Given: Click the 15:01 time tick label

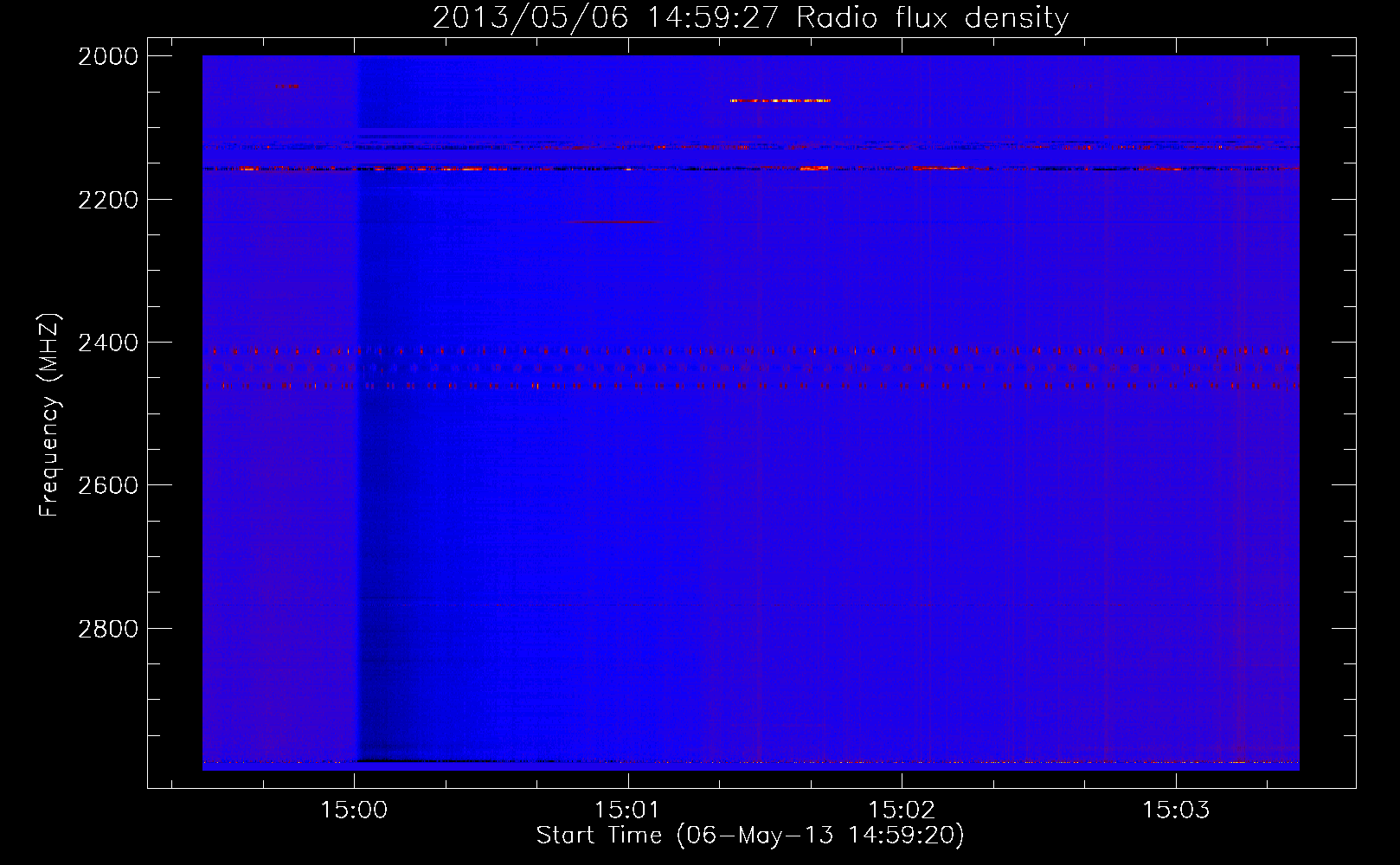Looking at the screenshot, I should click(x=627, y=811).
